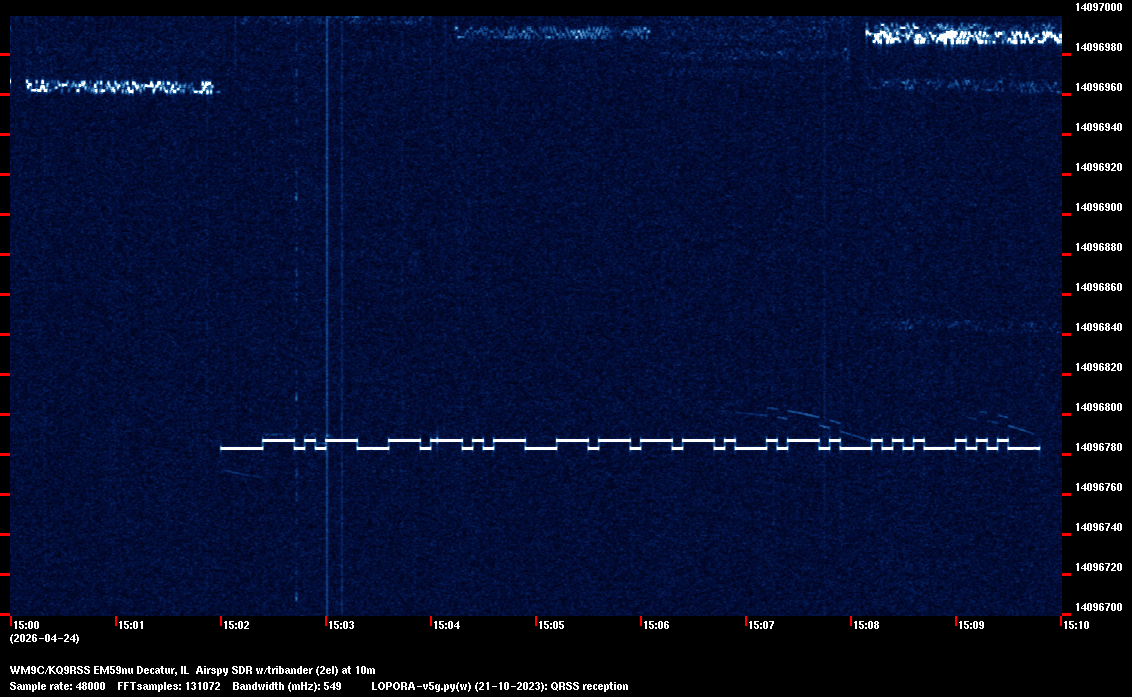This screenshot has width=1132, height=697.
Task: Click the WM9C/KQ9RSS station callsign text
Action: tap(49, 669)
